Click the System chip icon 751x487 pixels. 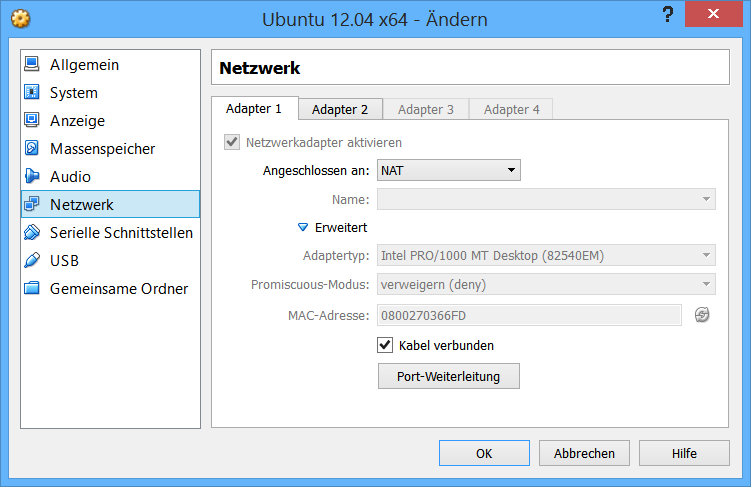coord(31,93)
